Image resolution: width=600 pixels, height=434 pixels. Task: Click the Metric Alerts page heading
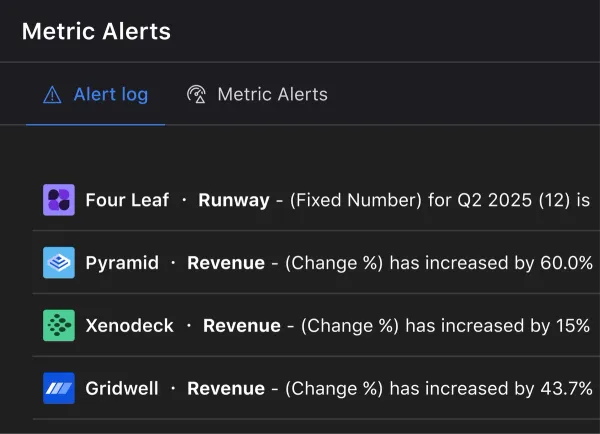96,31
